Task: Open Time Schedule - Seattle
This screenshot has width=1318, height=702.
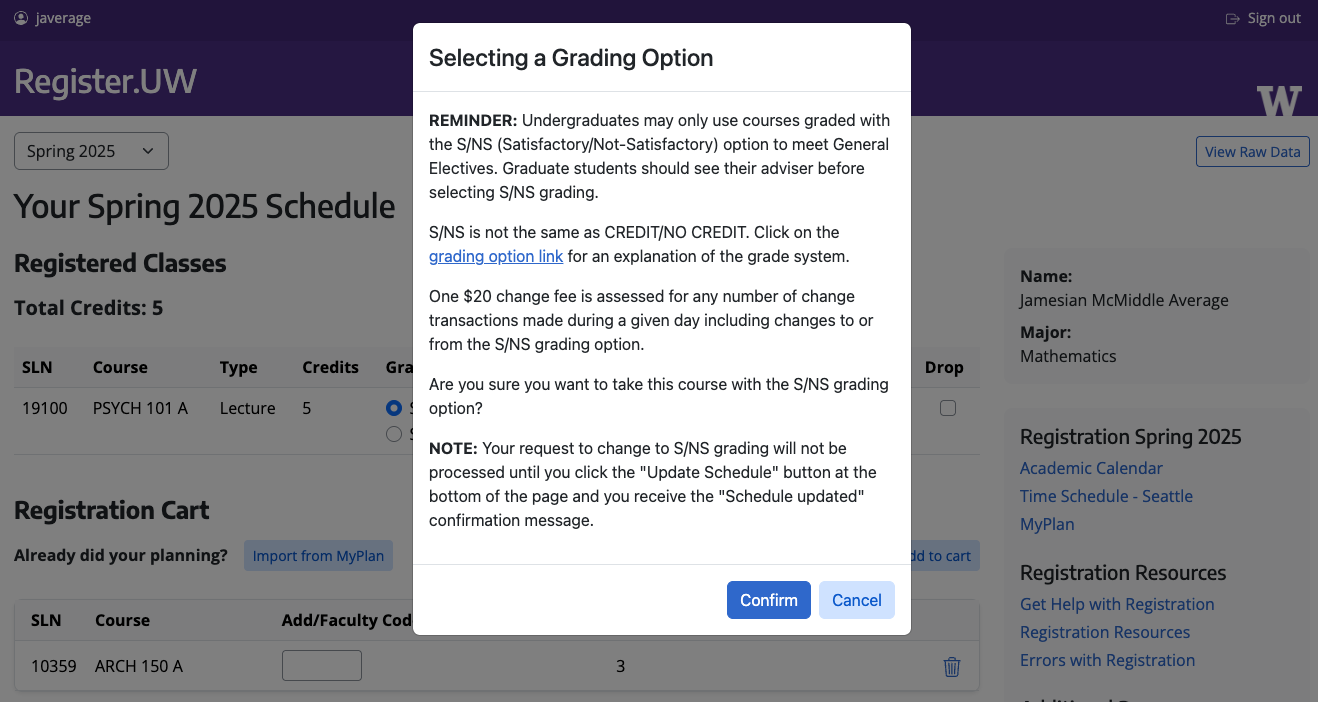Action: tap(1106, 496)
